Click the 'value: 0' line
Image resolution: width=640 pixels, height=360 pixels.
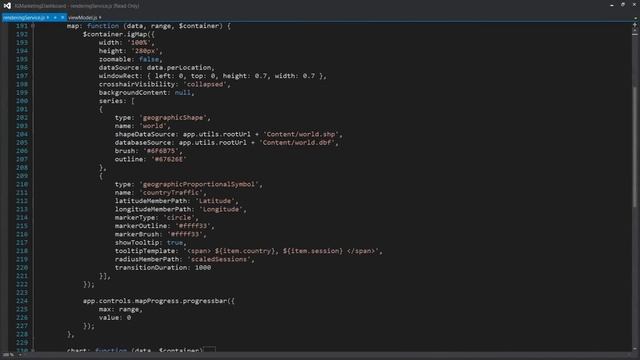[115, 318]
